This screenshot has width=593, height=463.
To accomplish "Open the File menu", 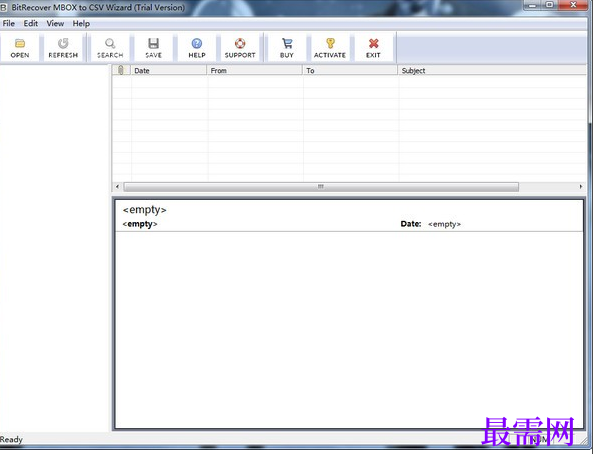I will [9, 23].
